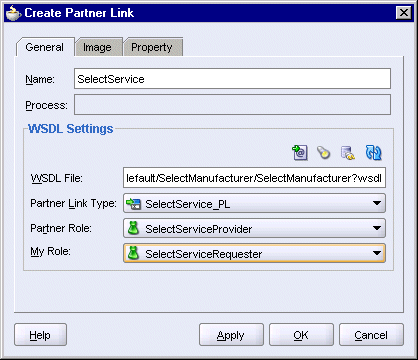
Task: Open Help for this dialog
Action: 40,335
